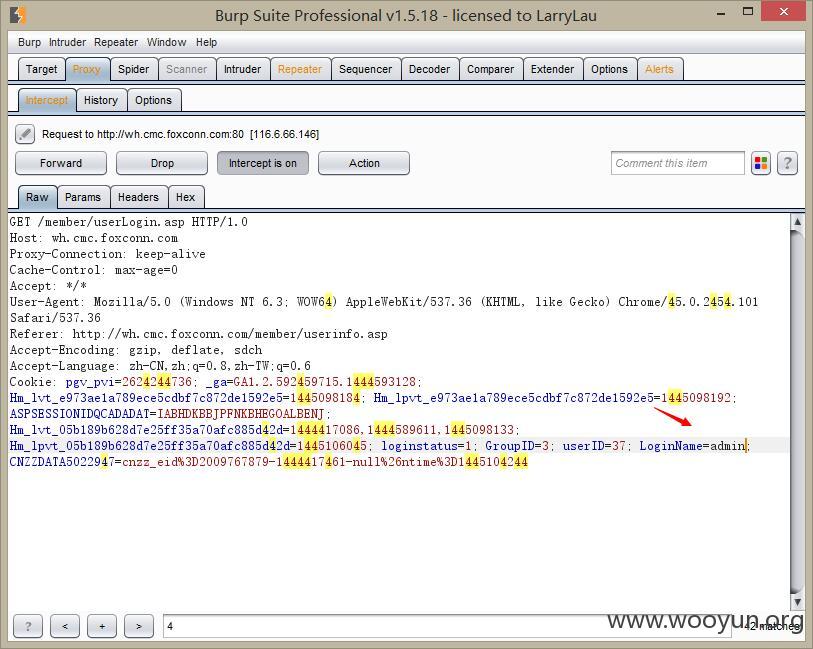
Task: Click the search help question button at bottom
Action: click(28, 626)
